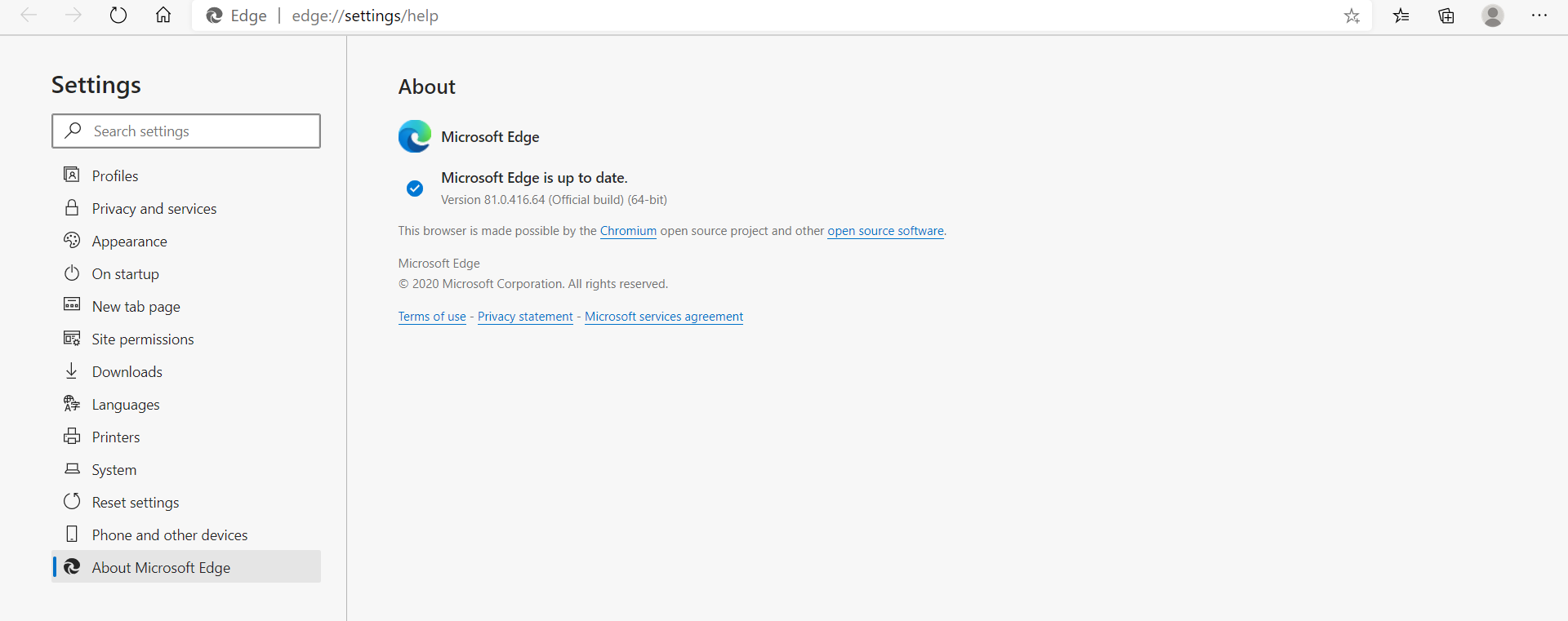This screenshot has height=621, width=1568.
Task: Open the Privacy statement link
Action: [525, 317]
